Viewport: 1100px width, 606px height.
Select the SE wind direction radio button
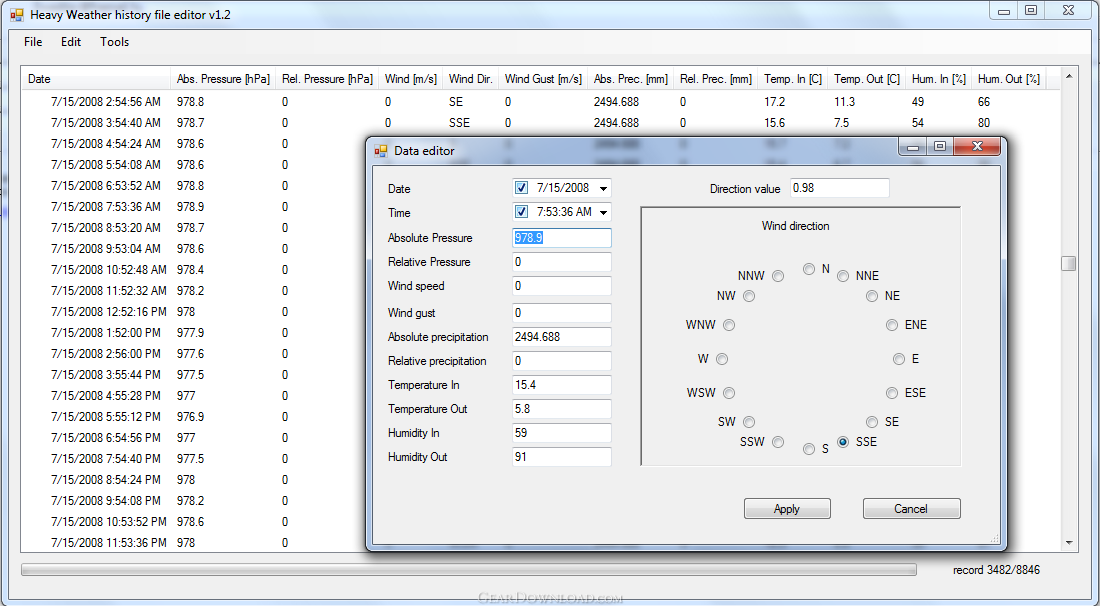(x=872, y=422)
